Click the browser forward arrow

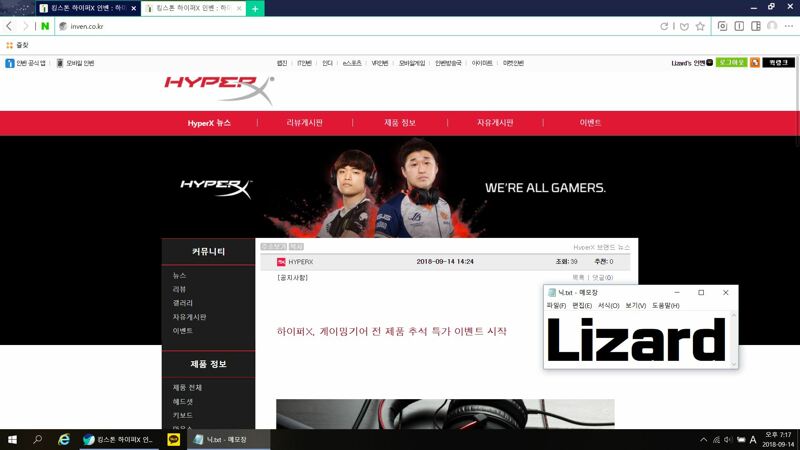coord(25,26)
